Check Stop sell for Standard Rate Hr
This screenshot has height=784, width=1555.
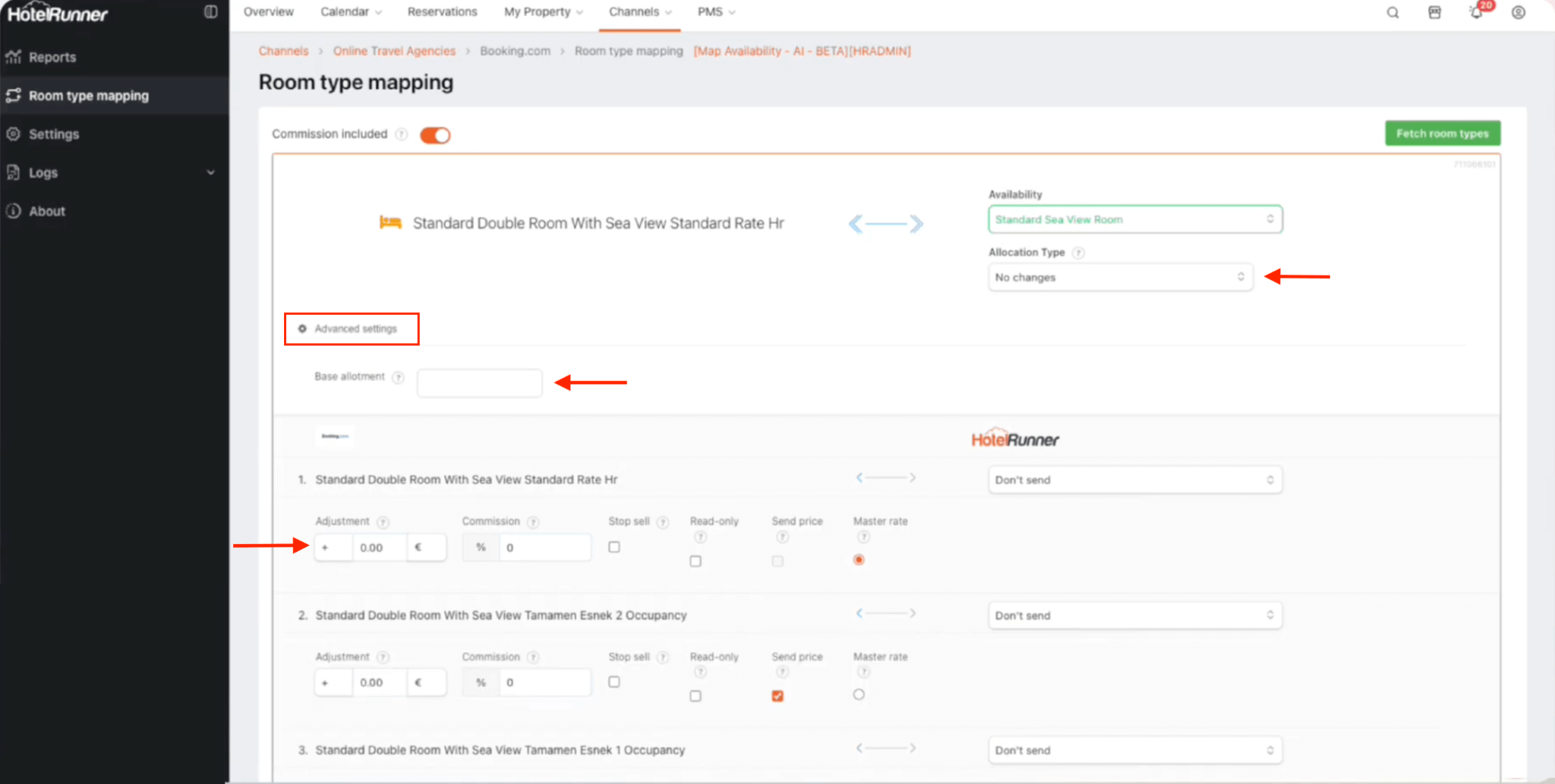click(x=614, y=547)
